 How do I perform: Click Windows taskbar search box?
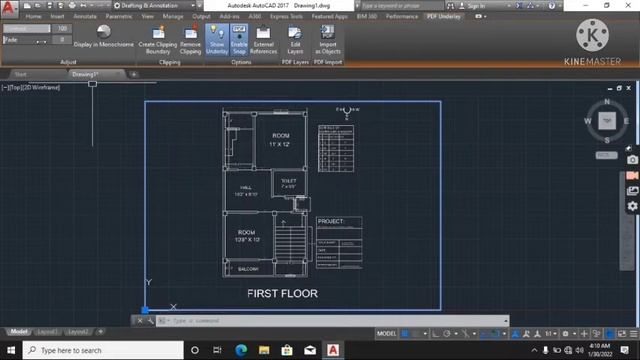(x=103, y=350)
